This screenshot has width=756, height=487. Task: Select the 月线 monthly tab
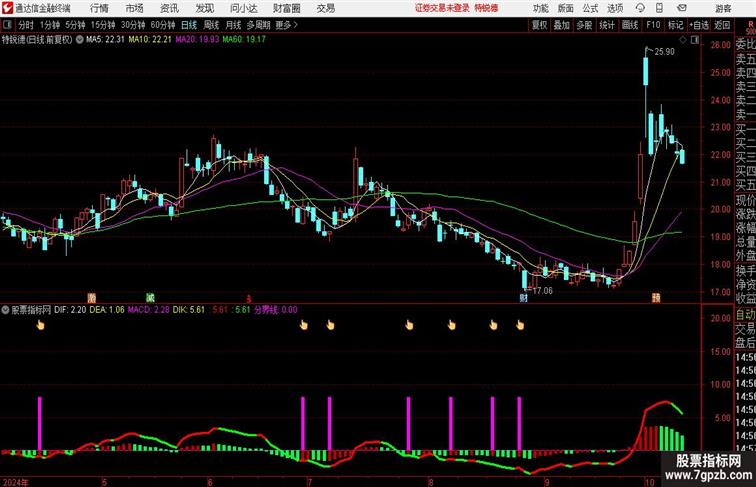pyautogui.click(x=233, y=25)
